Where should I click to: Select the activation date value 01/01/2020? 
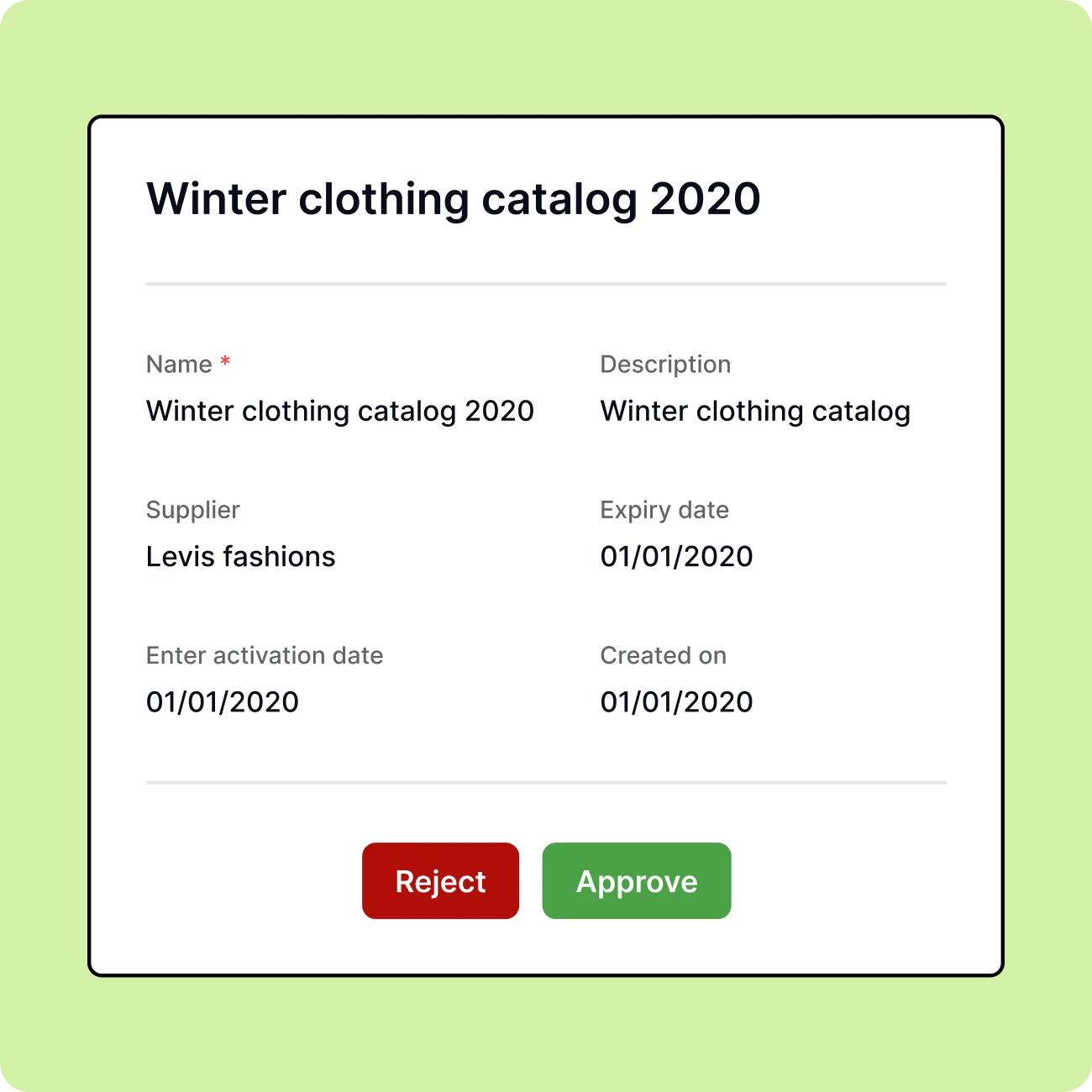tap(223, 701)
